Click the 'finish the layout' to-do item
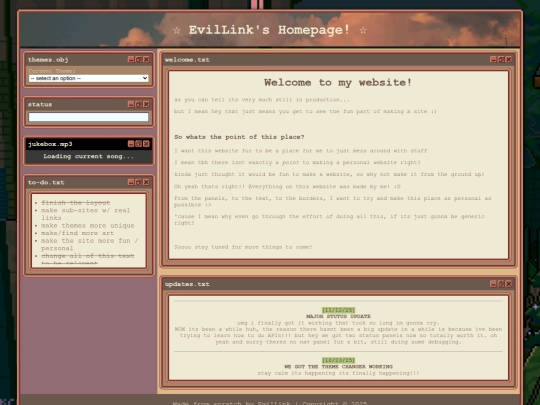This screenshot has width=540, height=405. (75, 202)
